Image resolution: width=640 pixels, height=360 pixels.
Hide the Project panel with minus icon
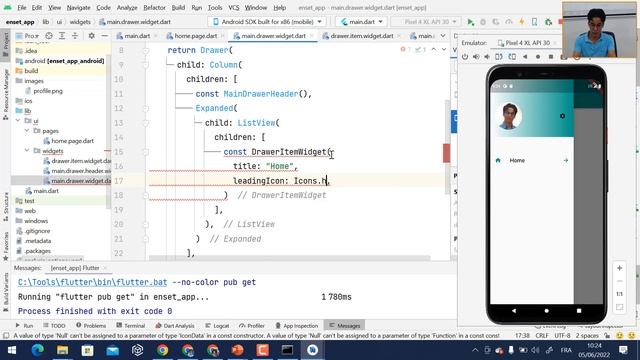[104, 36]
